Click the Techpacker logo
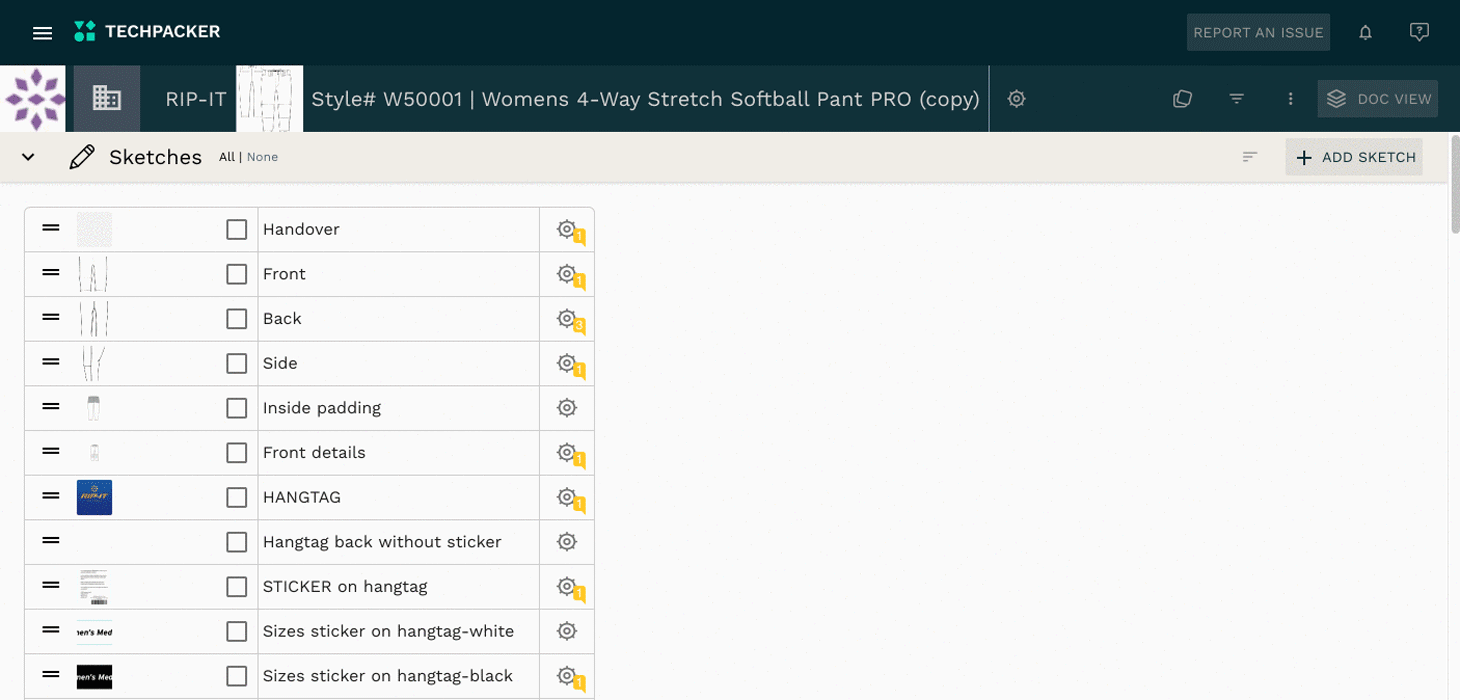 (147, 32)
